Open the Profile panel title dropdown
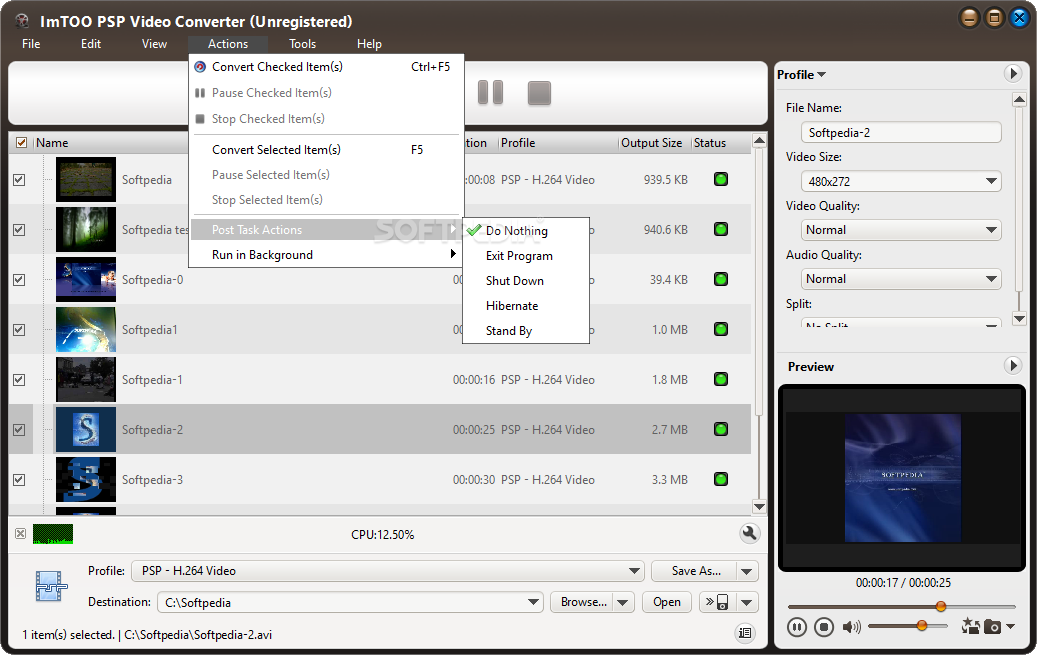Viewport: 1037px width, 655px height. coord(802,75)
